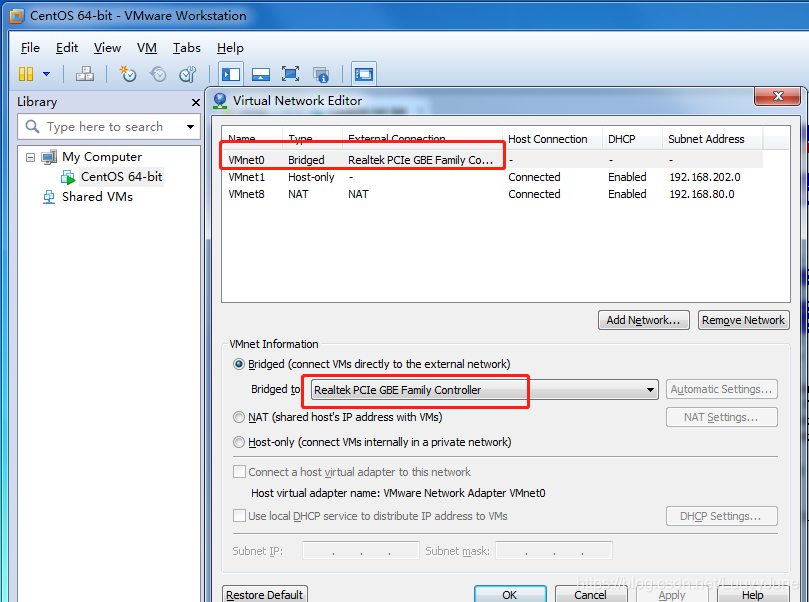Select the VMnet8 NAT network row

[x=493, y=194]
